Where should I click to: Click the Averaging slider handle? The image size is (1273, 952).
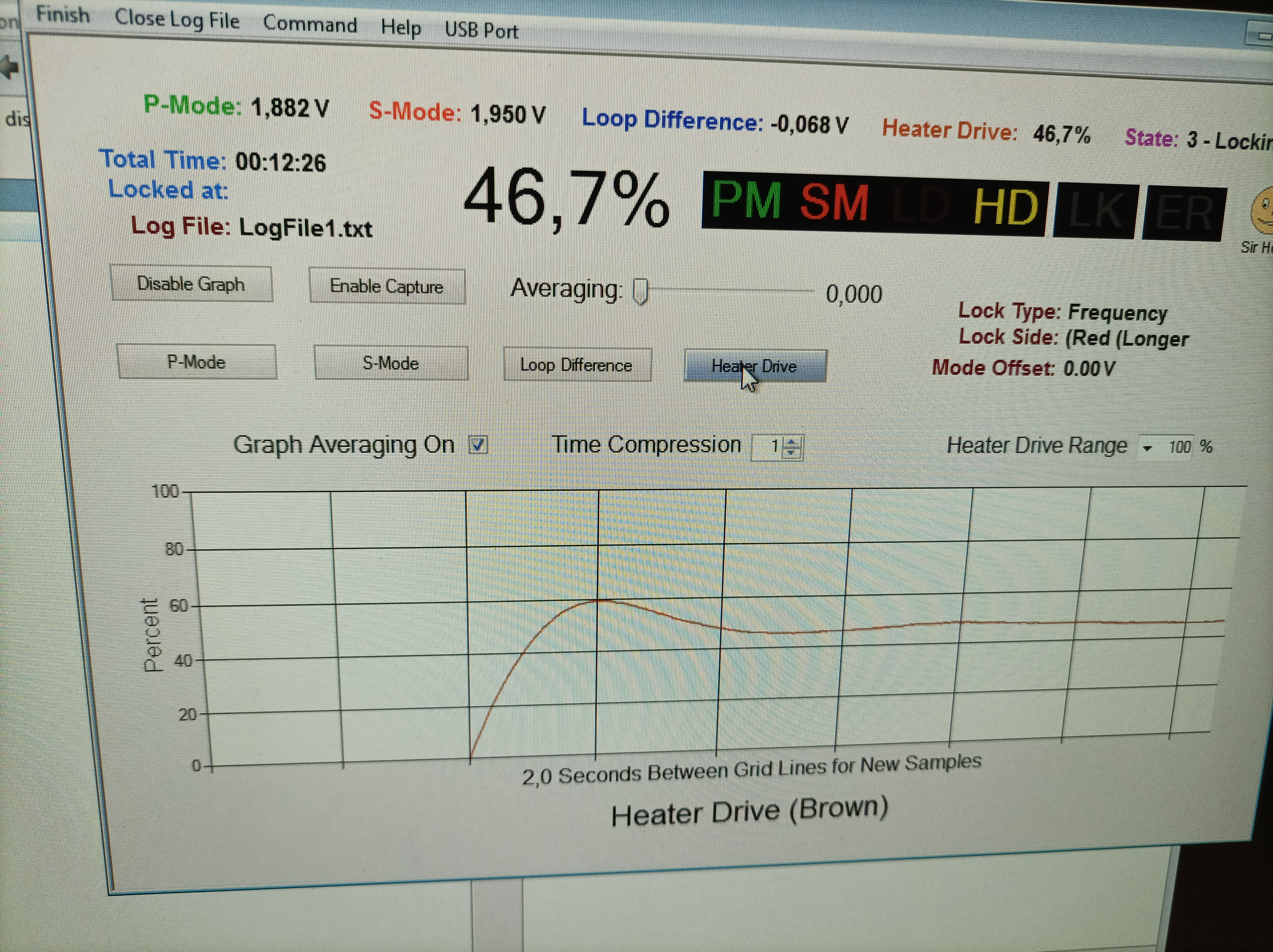(x=641, y=291)
